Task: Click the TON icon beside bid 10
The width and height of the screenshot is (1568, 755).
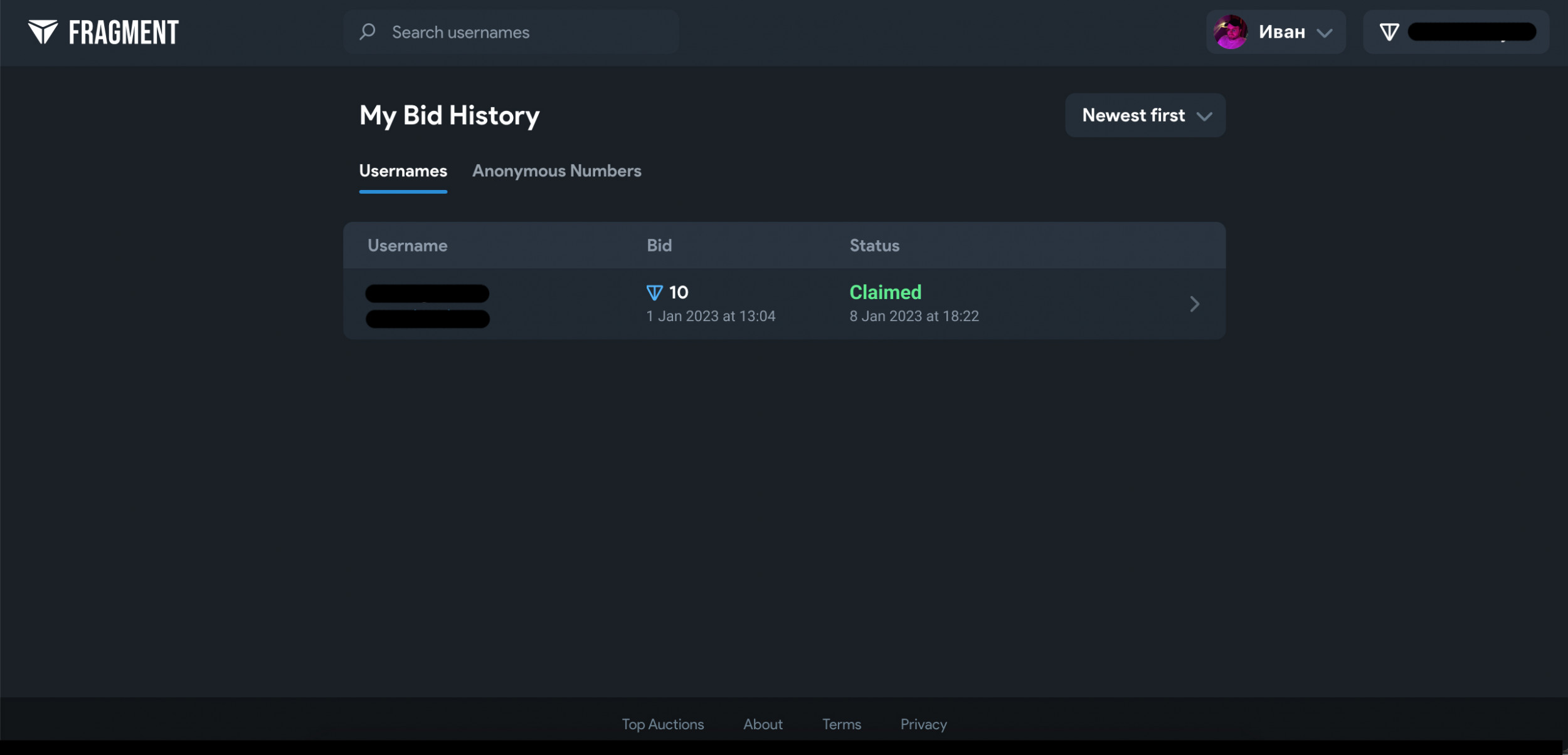Action: tap(654, 292)
